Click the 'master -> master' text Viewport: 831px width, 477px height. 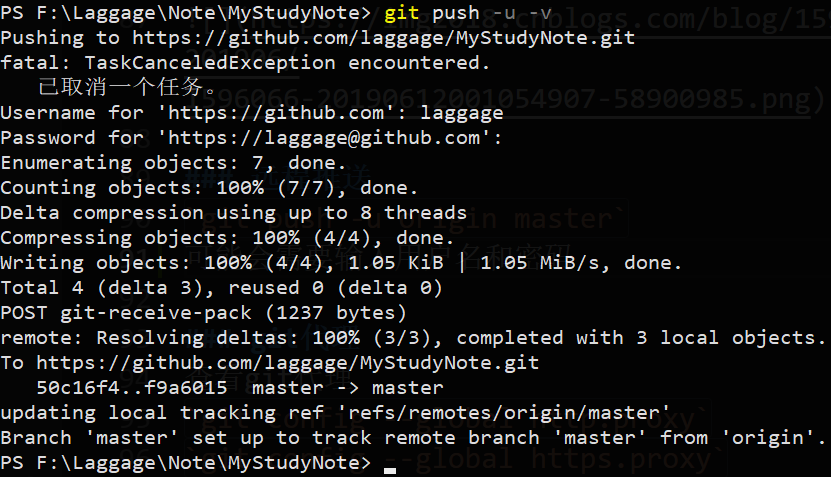pyautogui.click(x=347, y=387)
